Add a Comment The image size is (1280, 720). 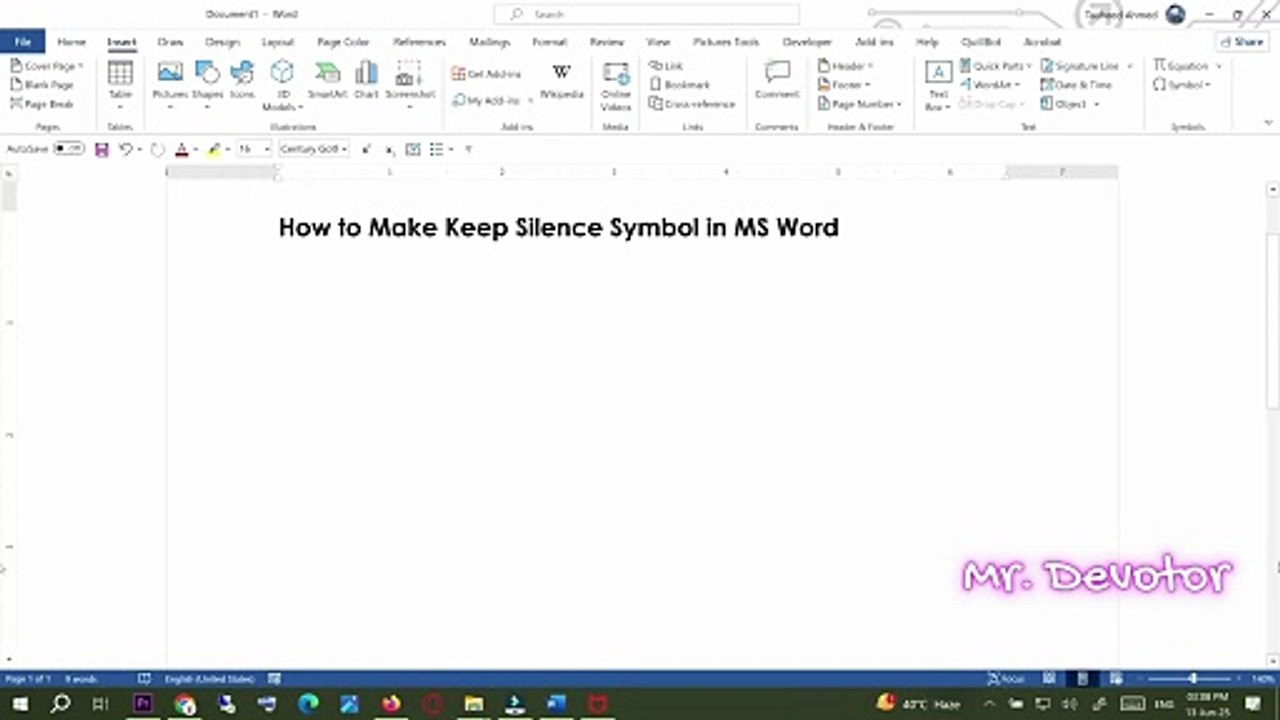click(777, 82)
